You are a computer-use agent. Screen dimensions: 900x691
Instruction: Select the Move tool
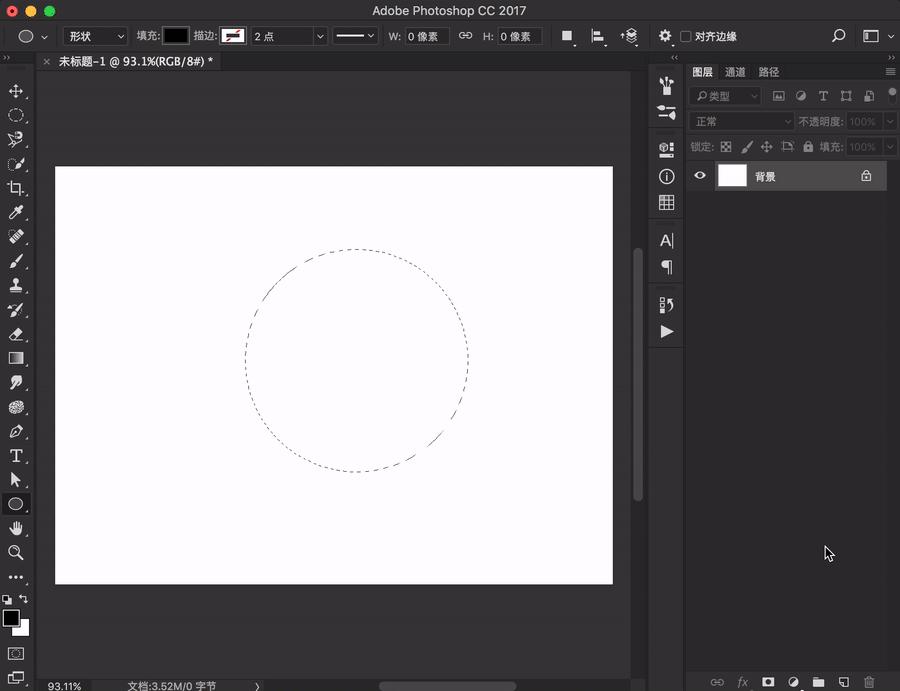[x=16, y=91]
